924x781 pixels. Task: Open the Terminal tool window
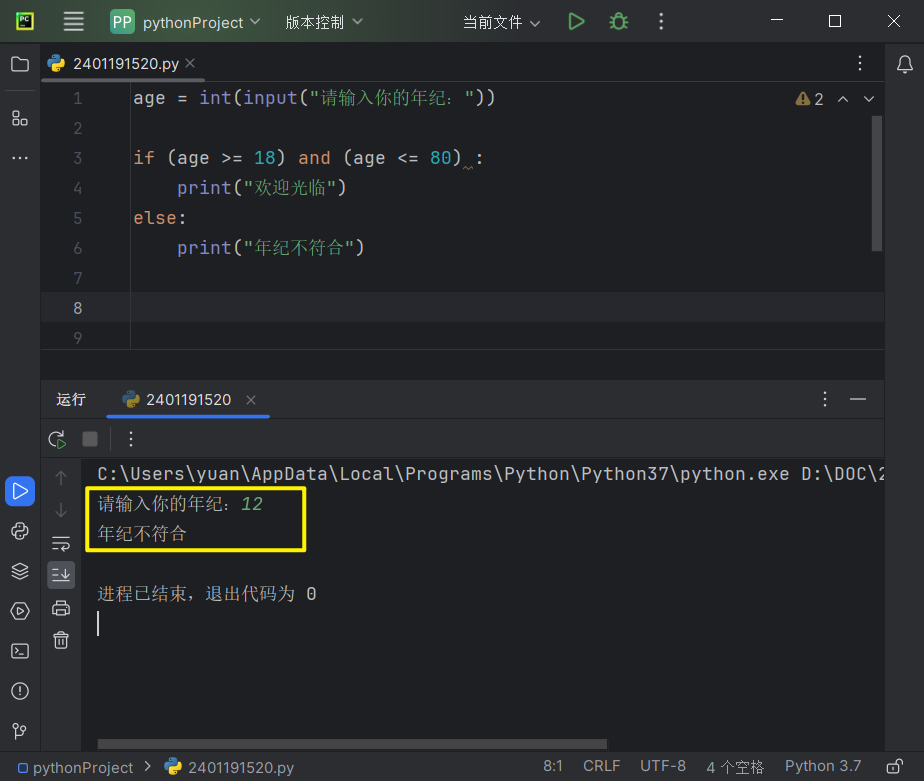(x=20, y=651)
